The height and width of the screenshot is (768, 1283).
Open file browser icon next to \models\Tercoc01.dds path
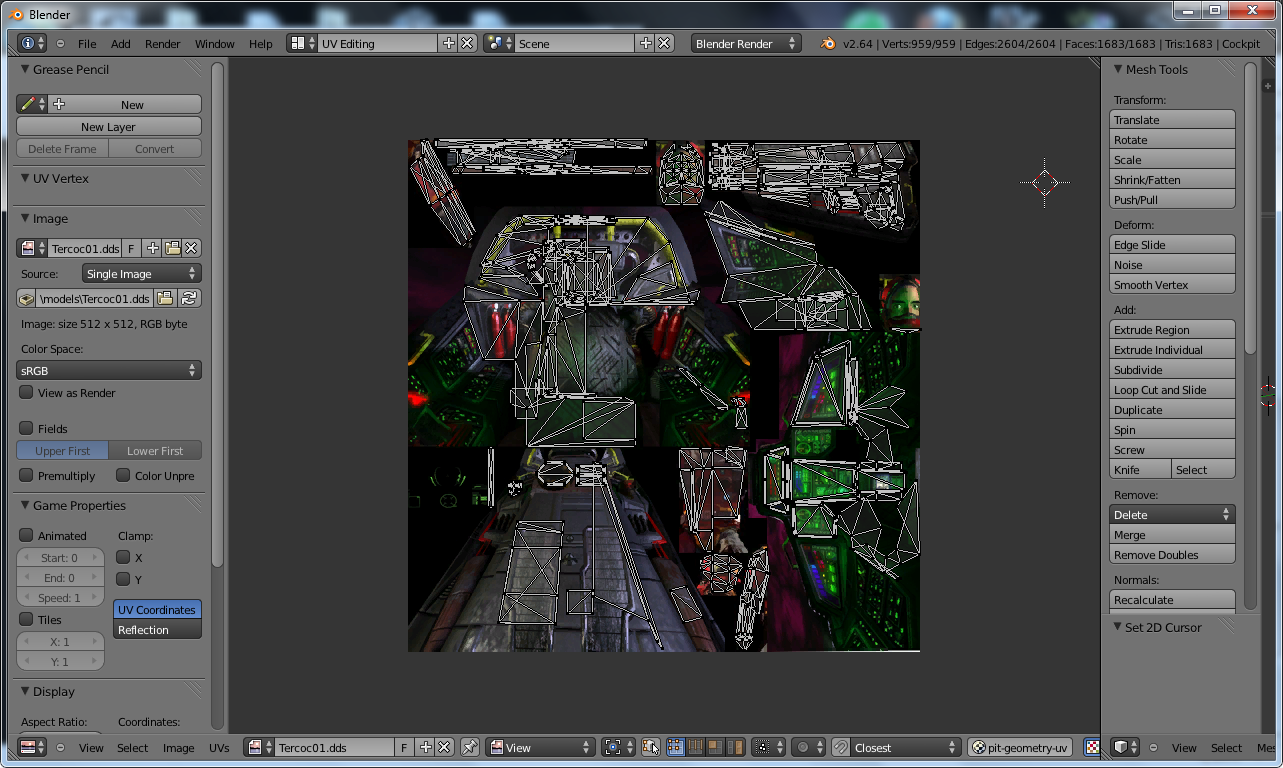click(165, 298)
